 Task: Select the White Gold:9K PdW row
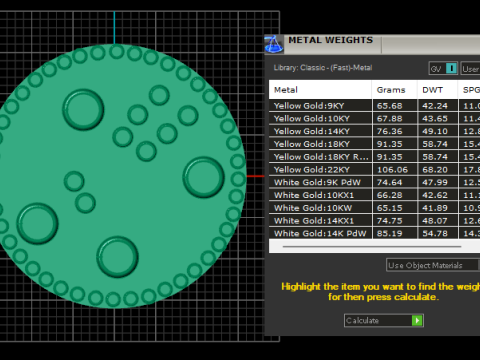click(x=374, y=182)
